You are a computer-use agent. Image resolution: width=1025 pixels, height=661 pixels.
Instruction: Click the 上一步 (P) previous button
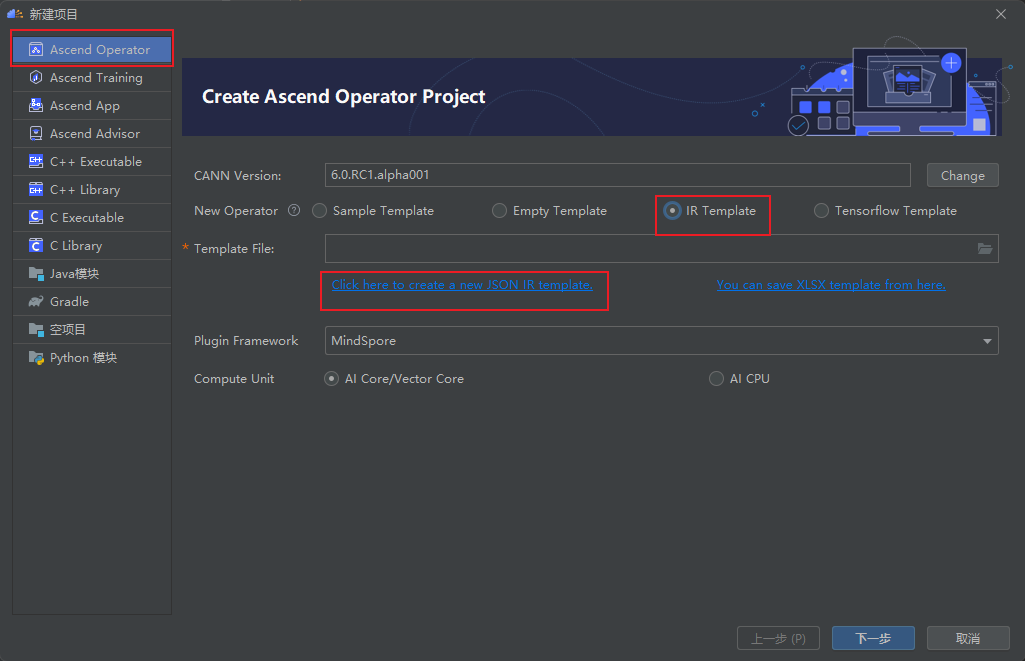(x=778, y=638)
